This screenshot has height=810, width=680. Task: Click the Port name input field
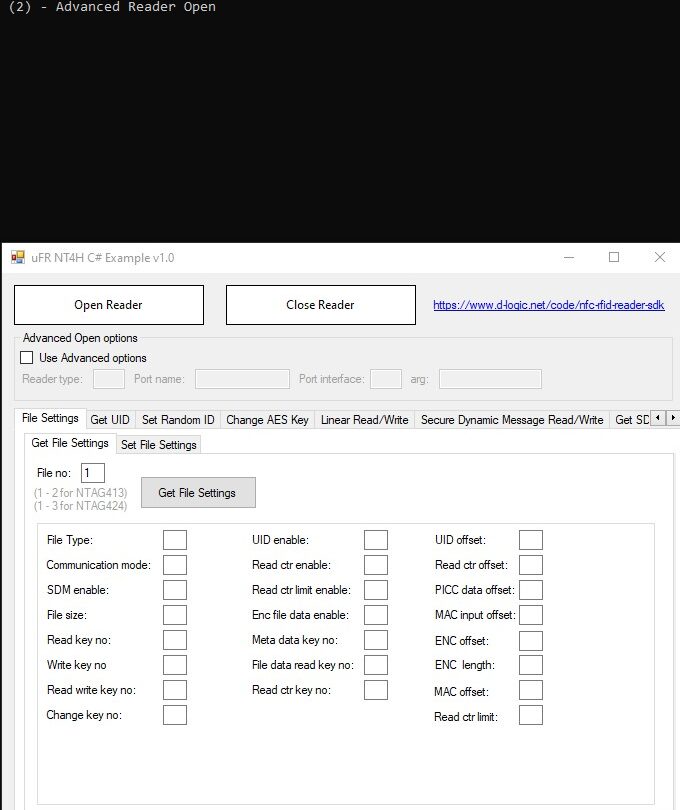pyautogui.click(x=242, y=379)
